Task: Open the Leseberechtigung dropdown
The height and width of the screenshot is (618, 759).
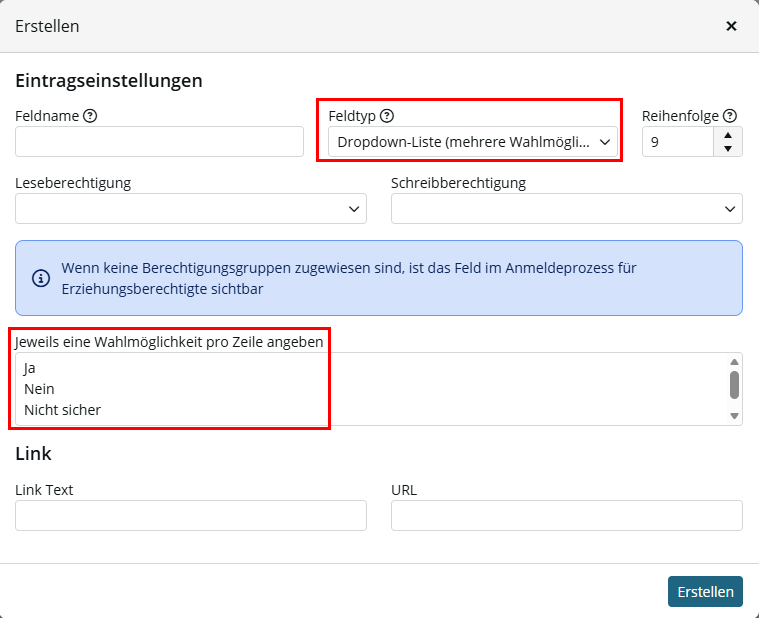Action: pos(191,209)
